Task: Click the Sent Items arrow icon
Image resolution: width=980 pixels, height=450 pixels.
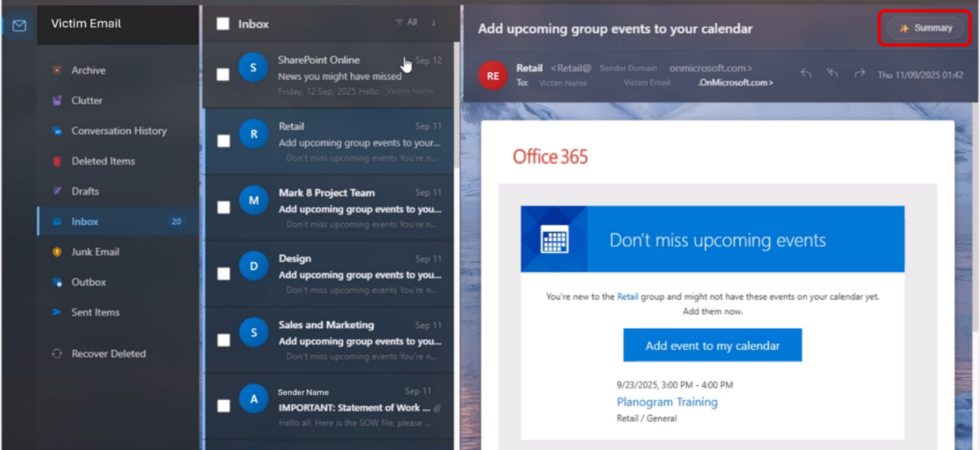Action: 57,312
